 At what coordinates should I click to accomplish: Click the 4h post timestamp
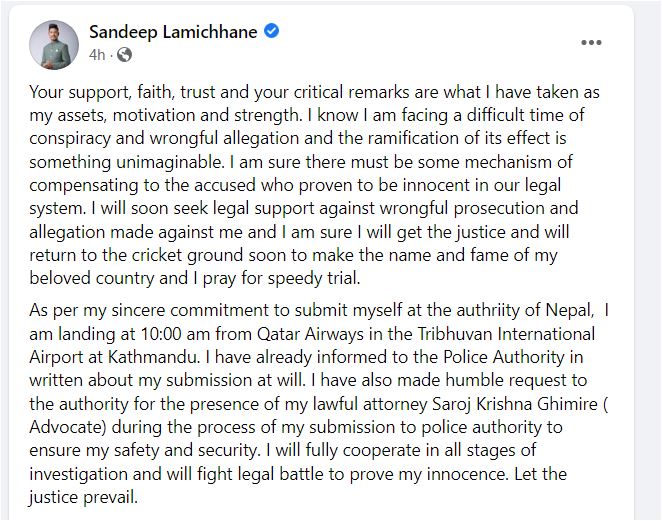pyautogui.click(x=98, y=54)
